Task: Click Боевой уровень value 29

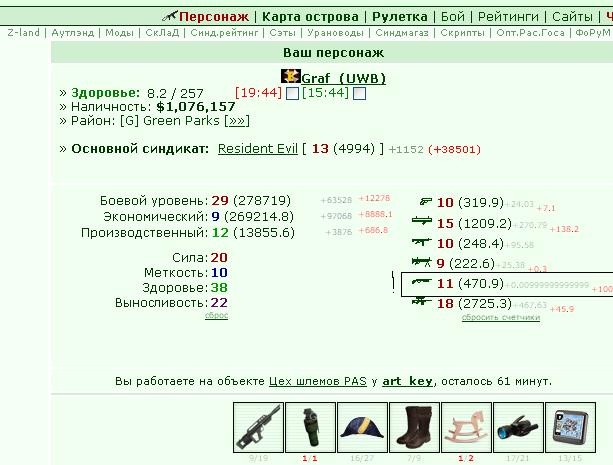Action: click(x=220, y=200)
